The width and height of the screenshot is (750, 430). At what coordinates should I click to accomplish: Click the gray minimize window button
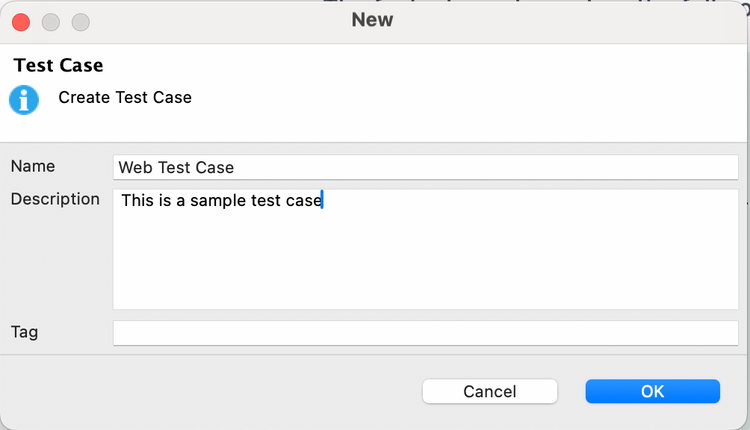coord(51,21)
